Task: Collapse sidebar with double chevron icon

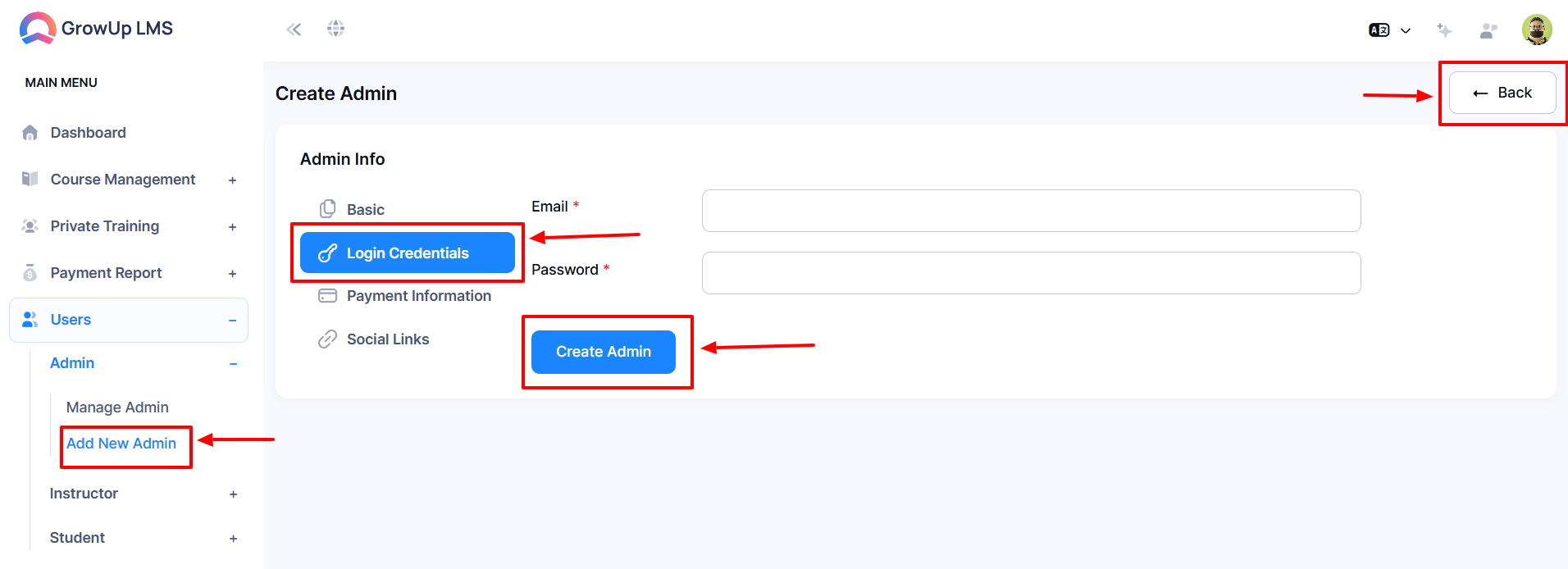Action: click(294, 30)
